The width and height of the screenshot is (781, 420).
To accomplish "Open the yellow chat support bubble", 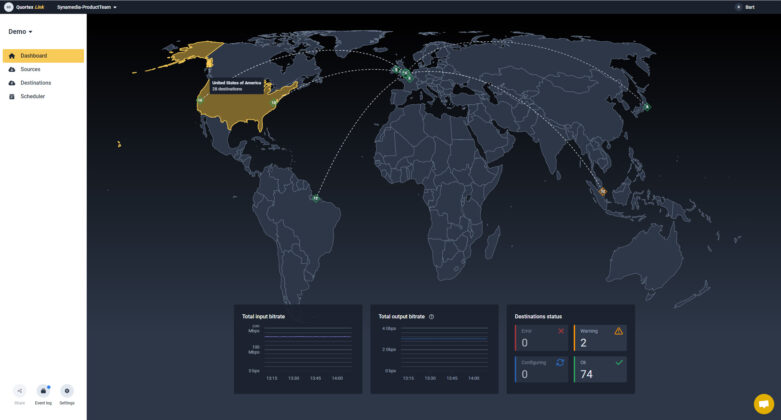I will tap(763, 403).
